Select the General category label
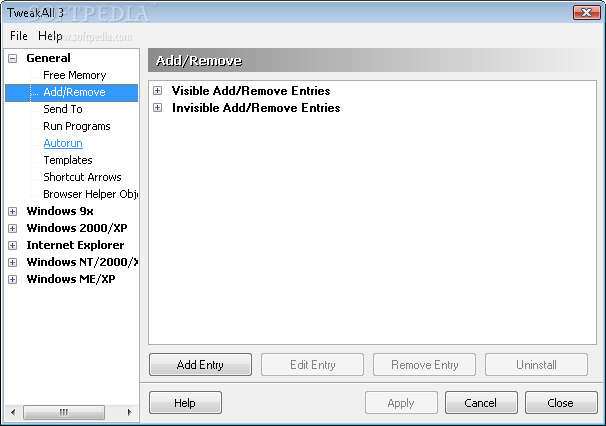This screenshot has height=426, width=606. (48, 58)
